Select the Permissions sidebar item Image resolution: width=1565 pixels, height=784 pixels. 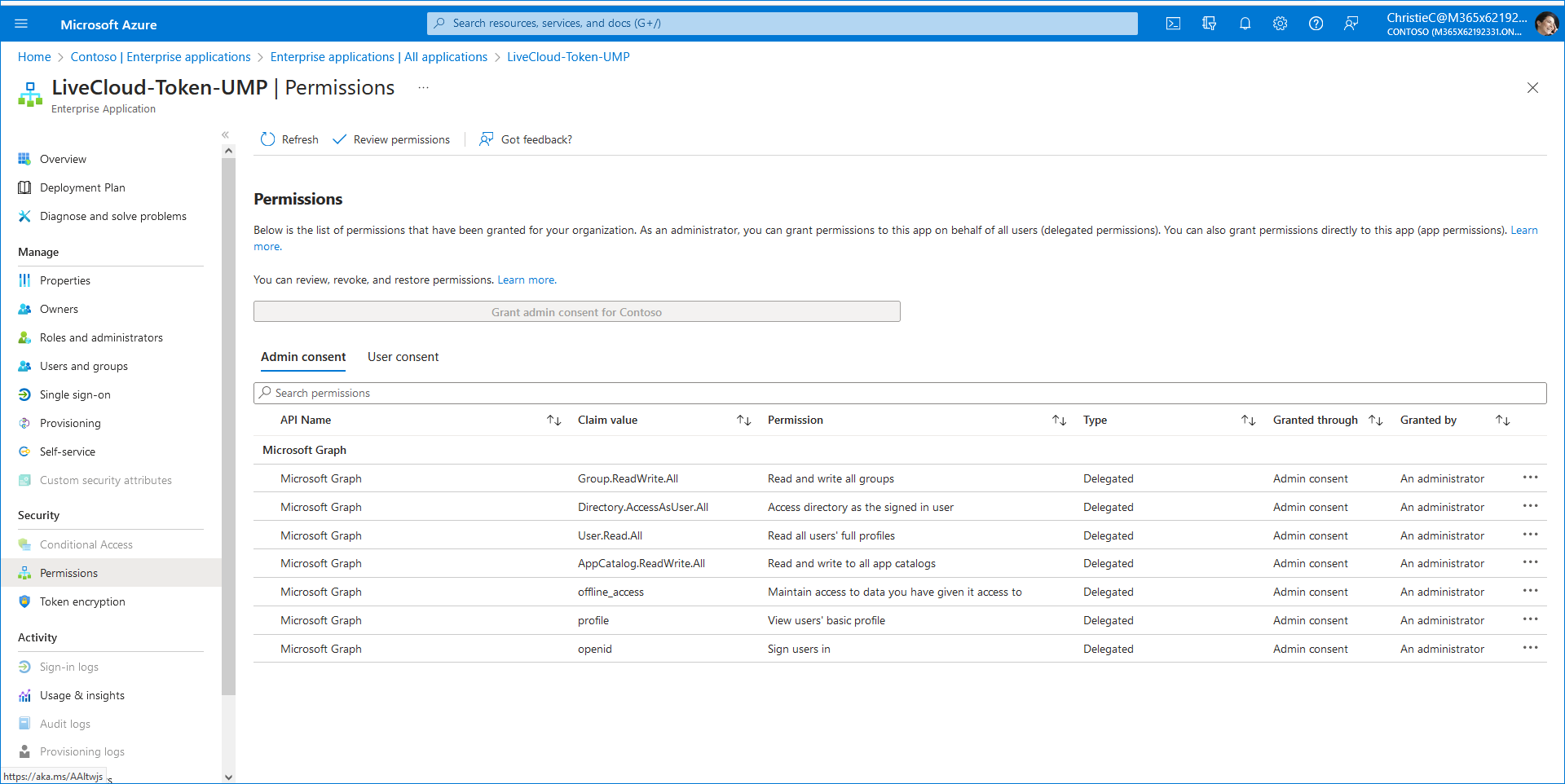[x=111, y=573]
